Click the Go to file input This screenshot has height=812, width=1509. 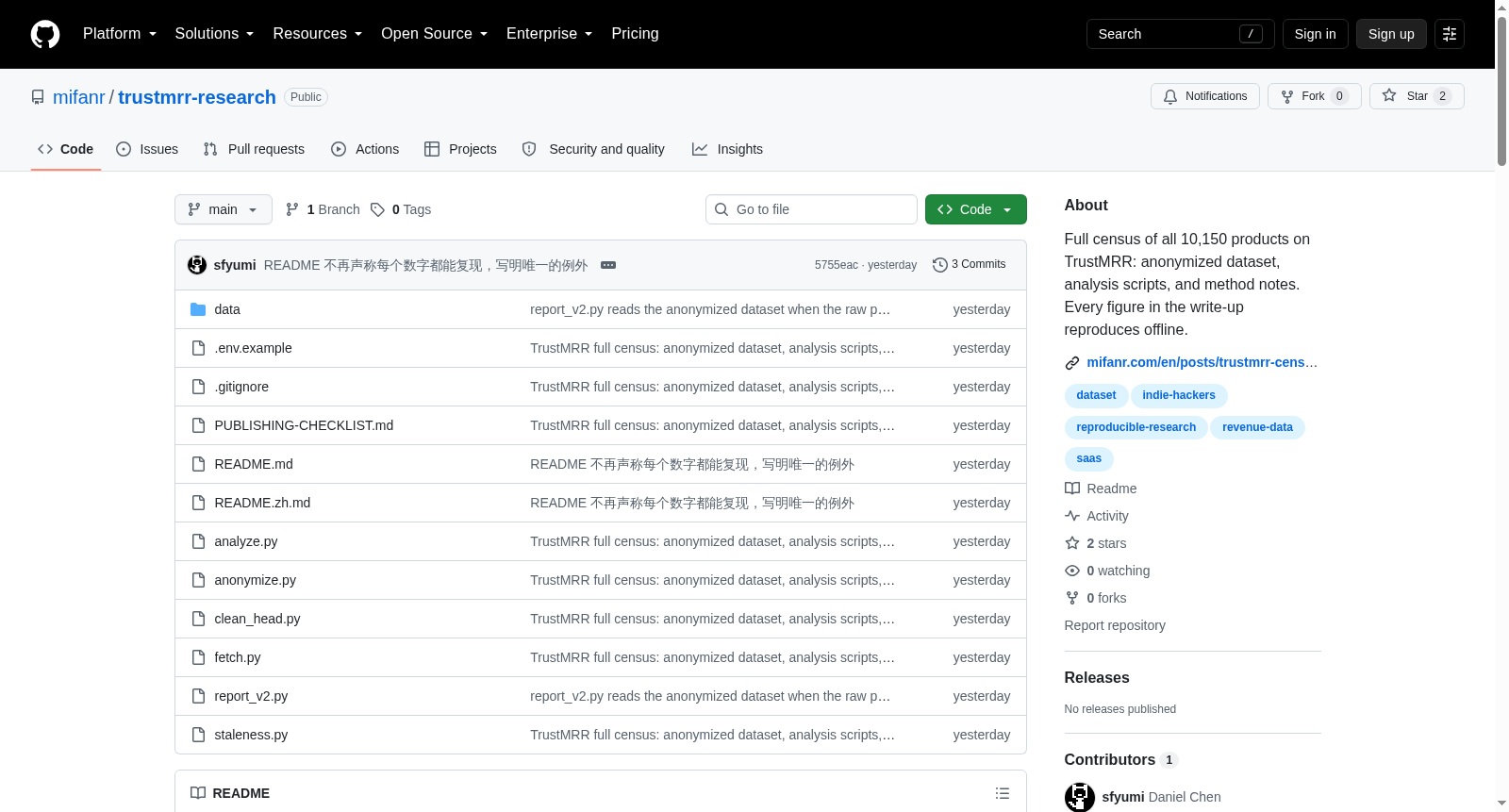tap(811, 209)
